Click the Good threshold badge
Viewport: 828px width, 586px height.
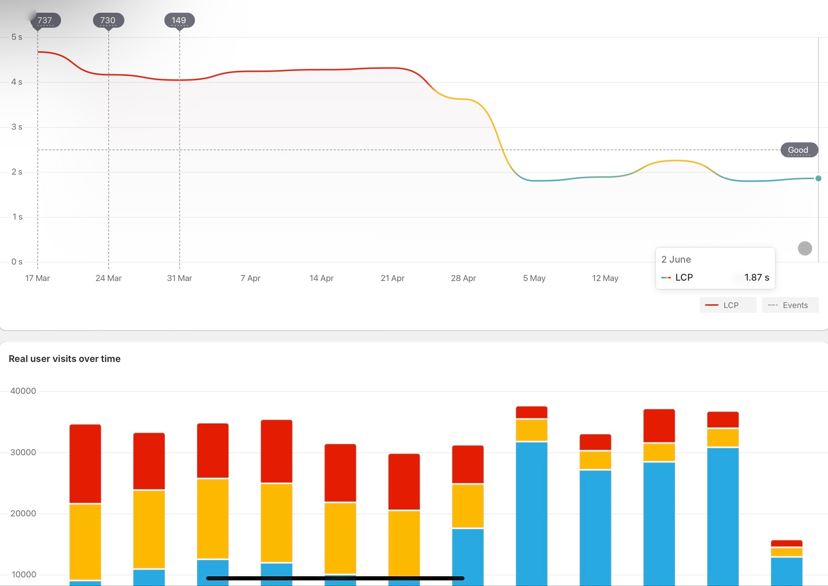(x=797, y=149)
